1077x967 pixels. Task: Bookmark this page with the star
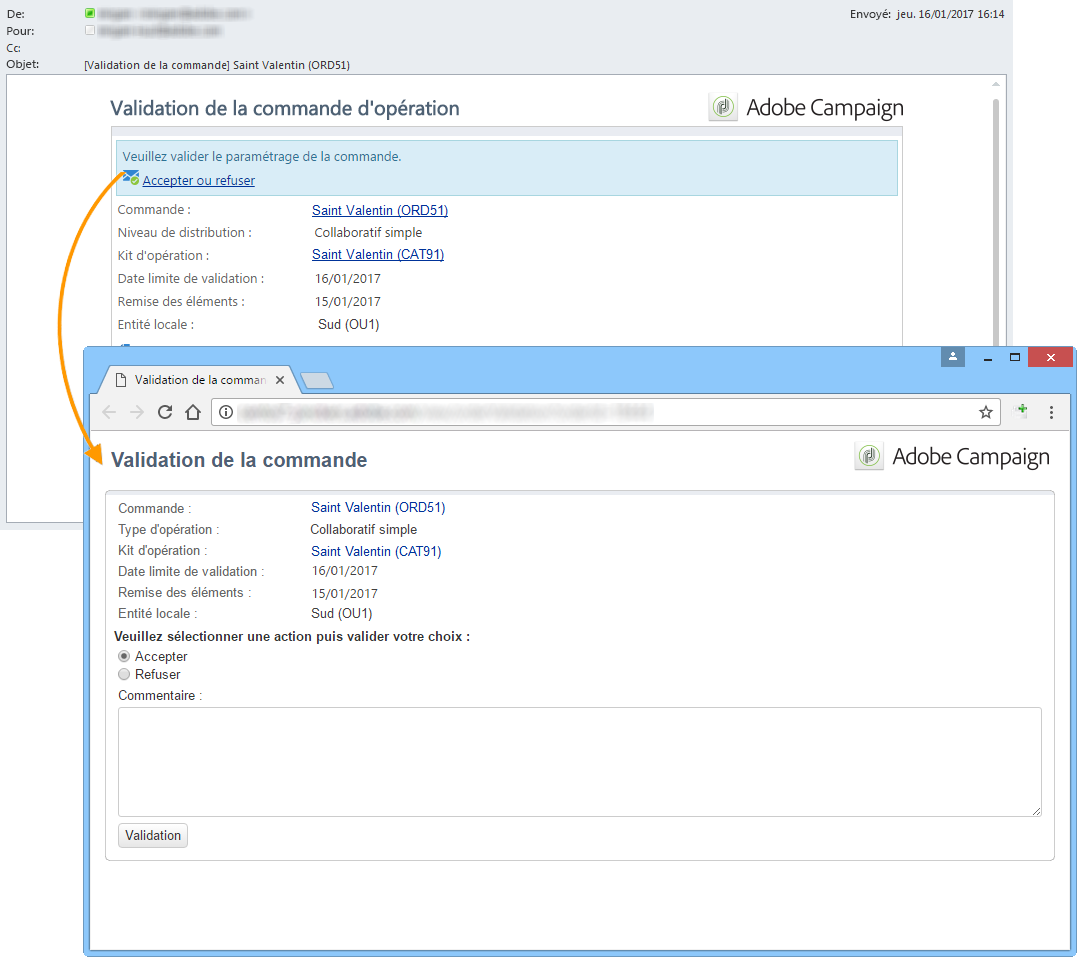pos(986,412)
